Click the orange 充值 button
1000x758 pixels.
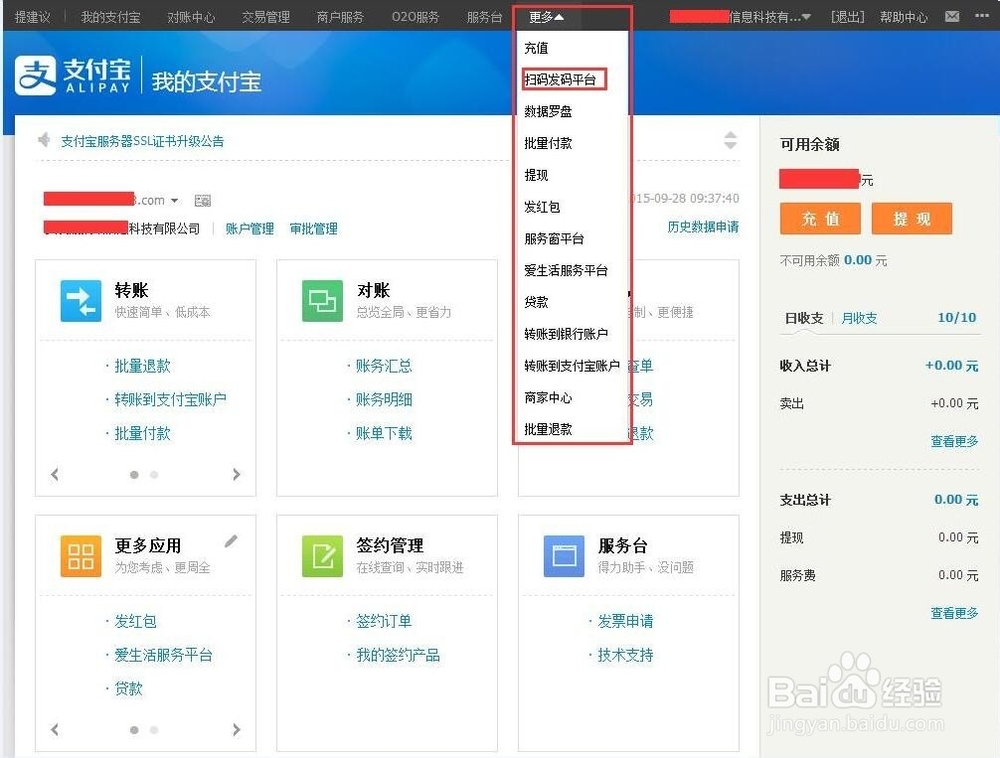coord(820,219)
